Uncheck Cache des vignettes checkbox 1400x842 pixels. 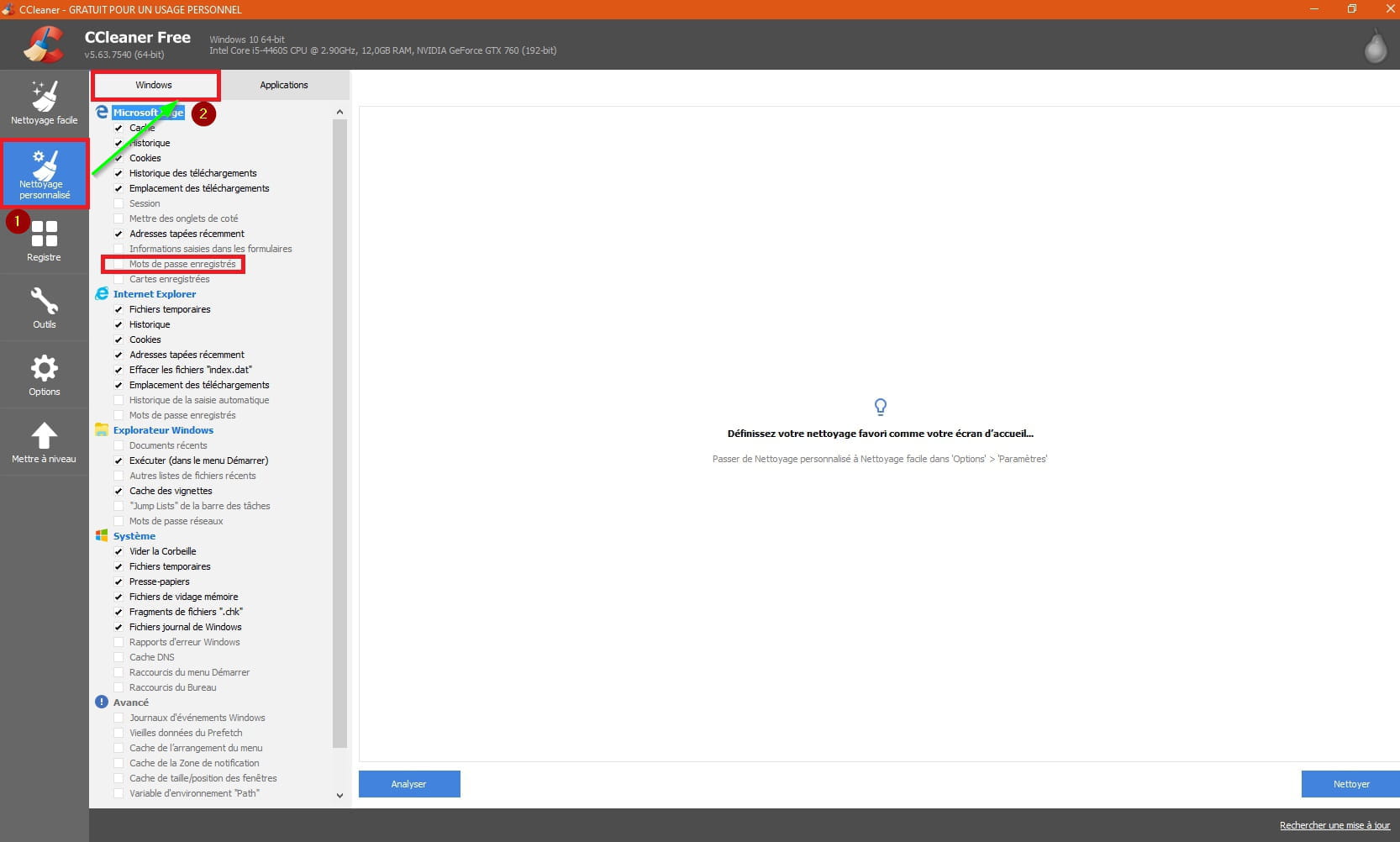118,491
